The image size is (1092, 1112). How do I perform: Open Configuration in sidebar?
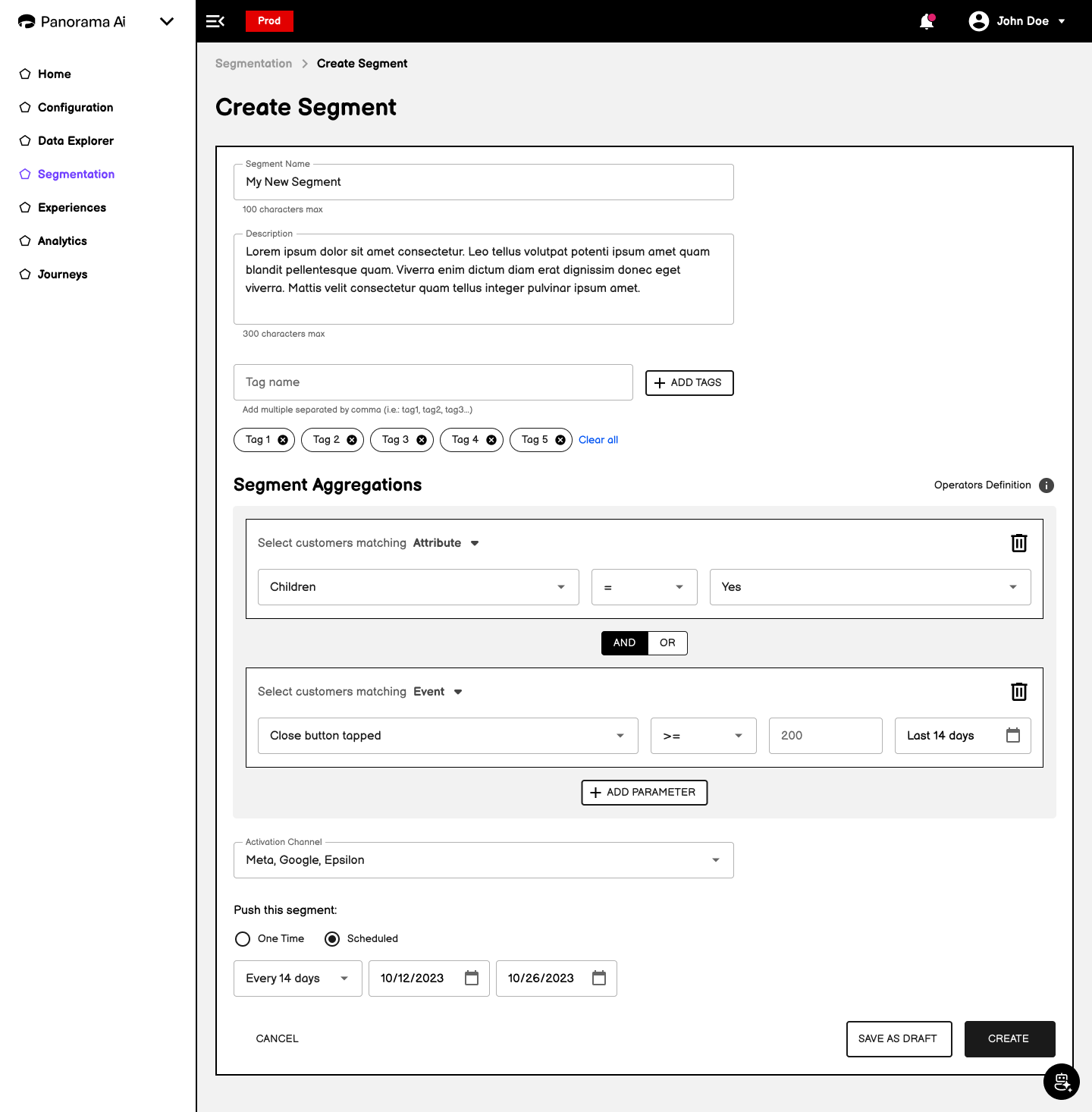pos(76,108)
